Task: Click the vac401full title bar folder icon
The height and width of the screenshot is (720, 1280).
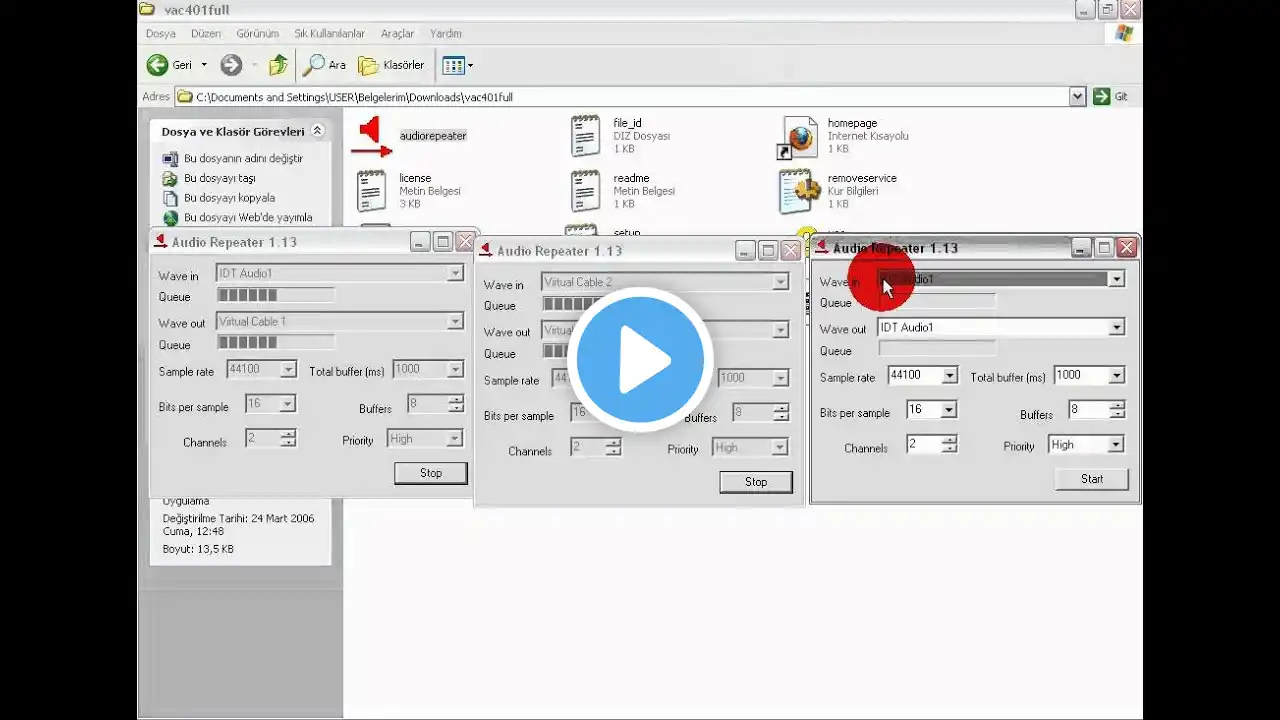Action: (147, 10)
